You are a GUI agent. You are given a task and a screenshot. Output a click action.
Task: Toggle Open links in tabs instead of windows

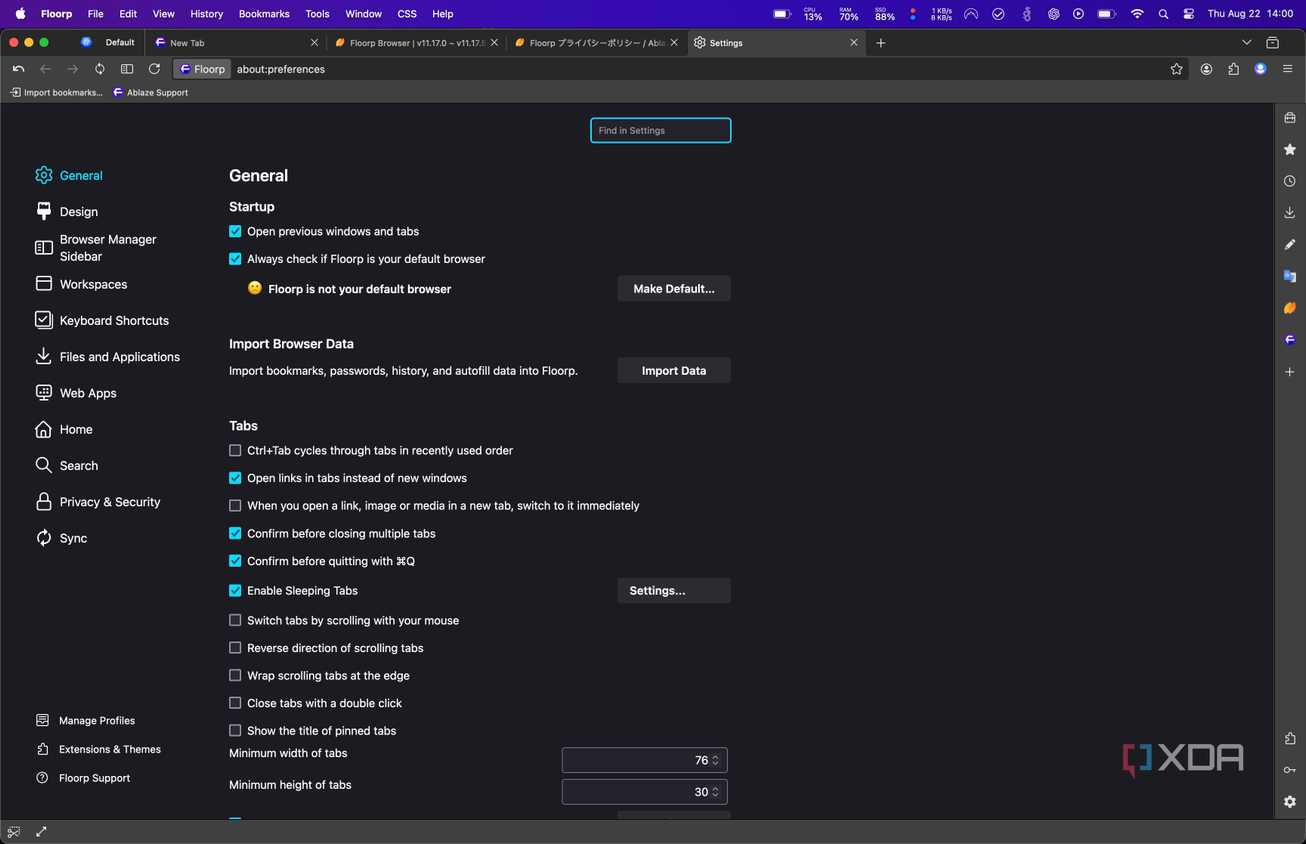(235, 478)
